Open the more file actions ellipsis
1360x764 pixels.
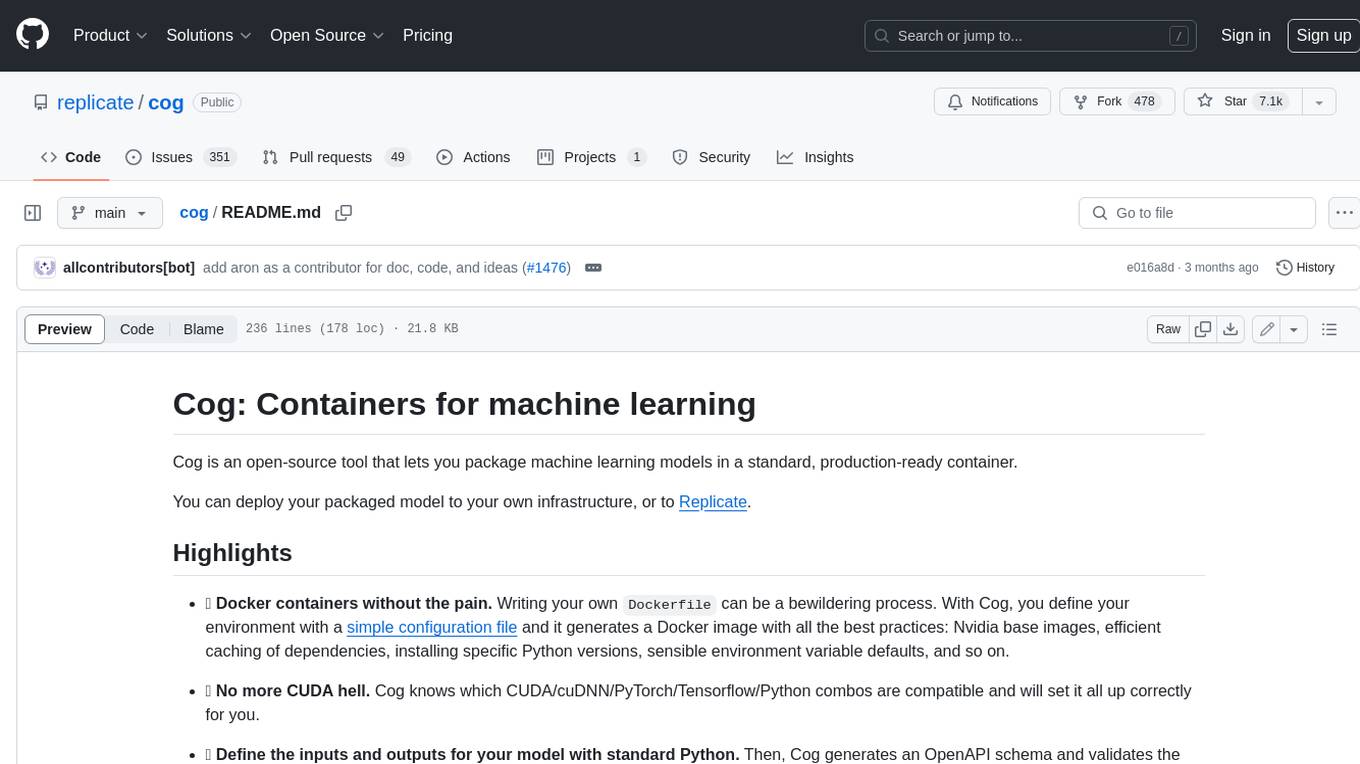1345,213
